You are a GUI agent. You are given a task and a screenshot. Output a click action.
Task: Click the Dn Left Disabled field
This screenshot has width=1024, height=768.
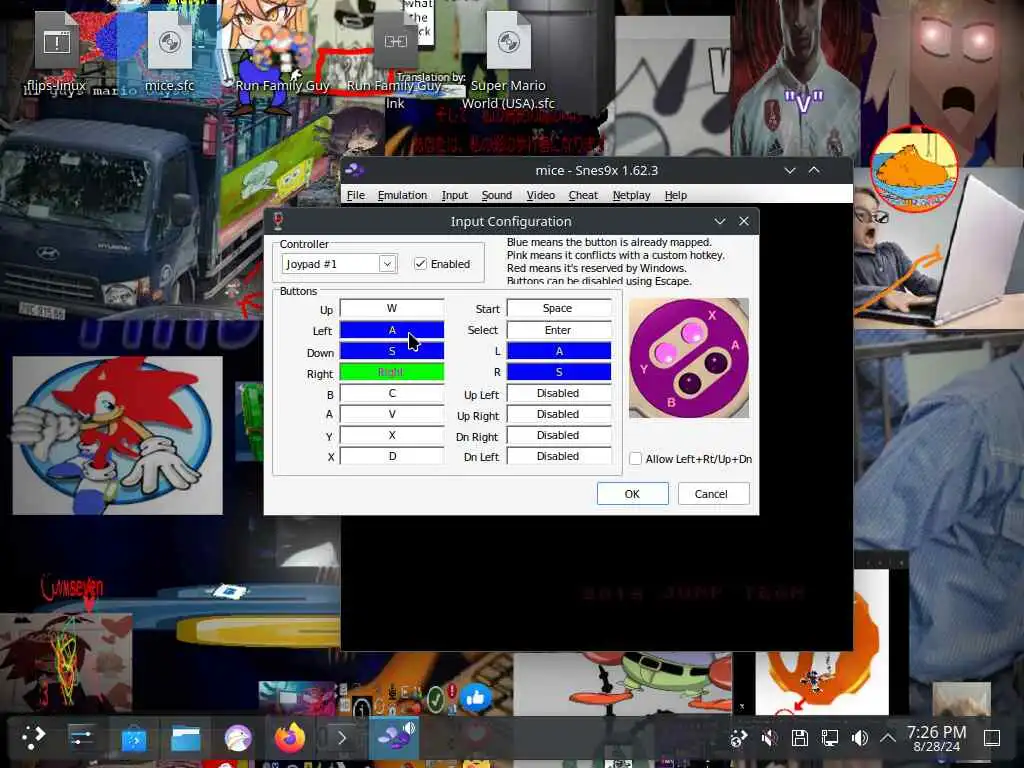(x=559, y=456)
